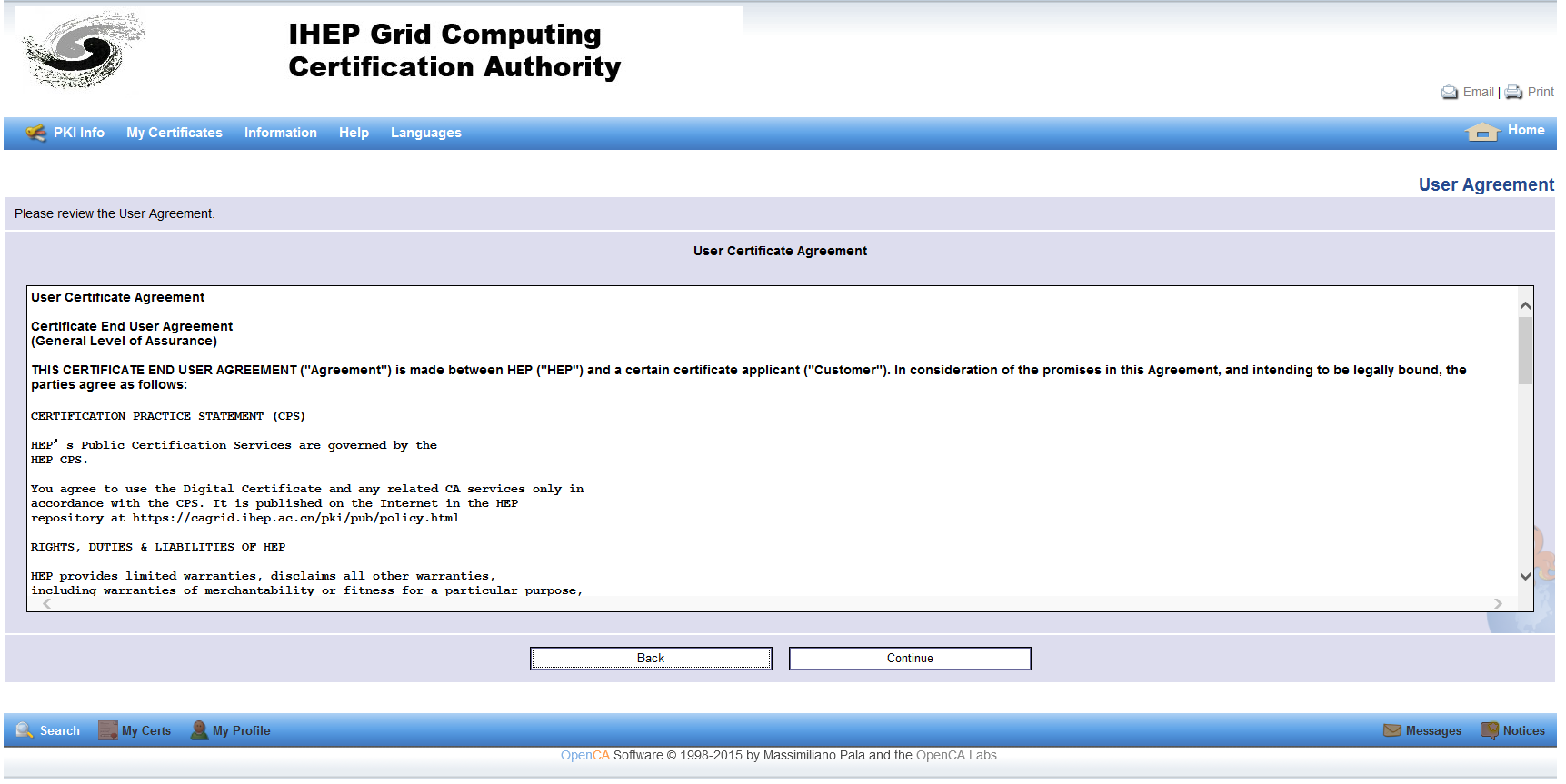The width and height of the screenshot is (1566, 784).
Task: Click the 'IHEP Grid Computing' banner title
Action: pos(444,34)
